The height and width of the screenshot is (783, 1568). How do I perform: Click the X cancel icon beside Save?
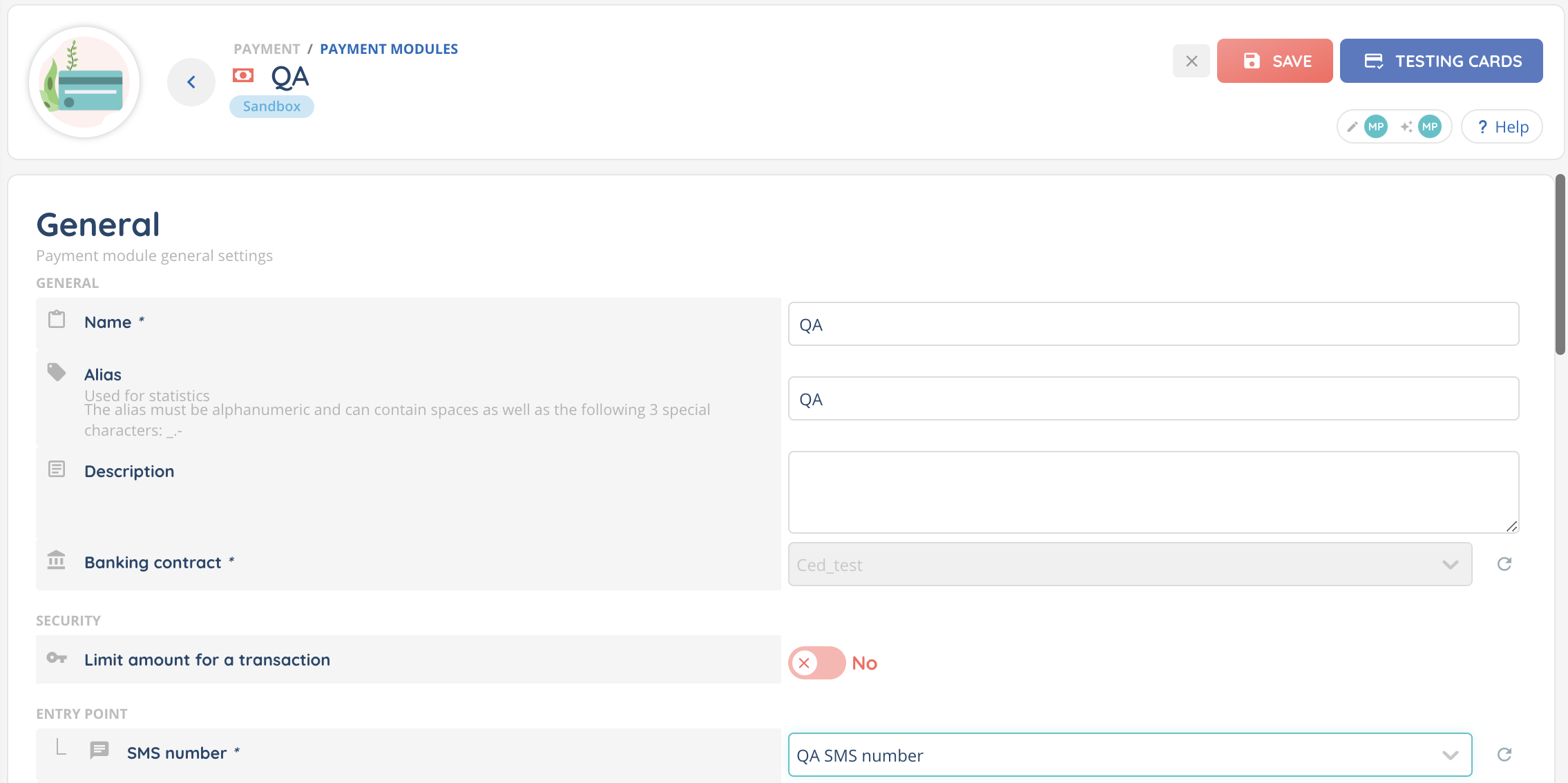coord(1192,61)
